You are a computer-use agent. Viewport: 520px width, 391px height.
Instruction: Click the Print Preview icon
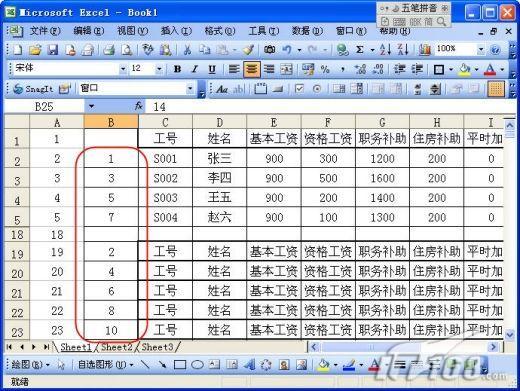[127, 50]
